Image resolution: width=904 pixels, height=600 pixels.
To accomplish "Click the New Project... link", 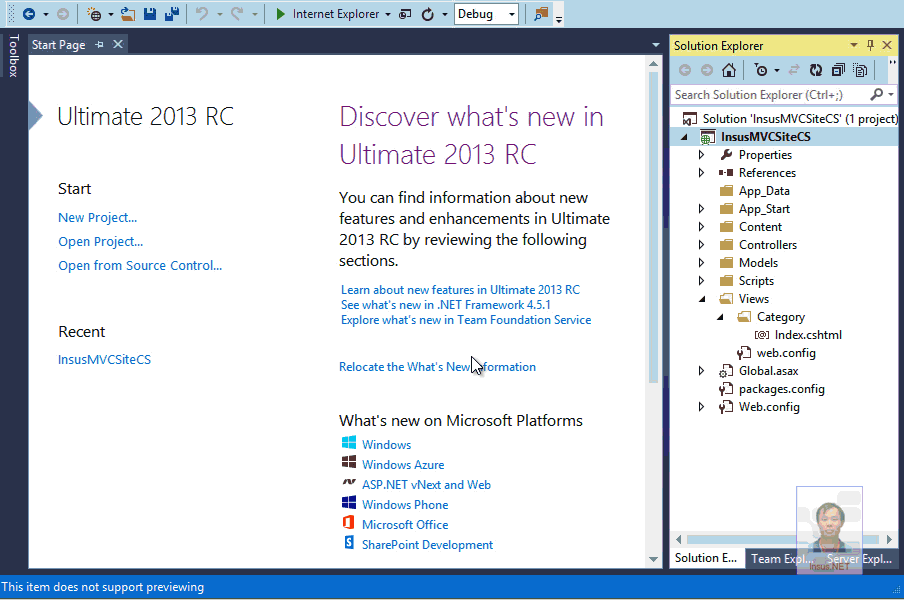I will point(97,217).
